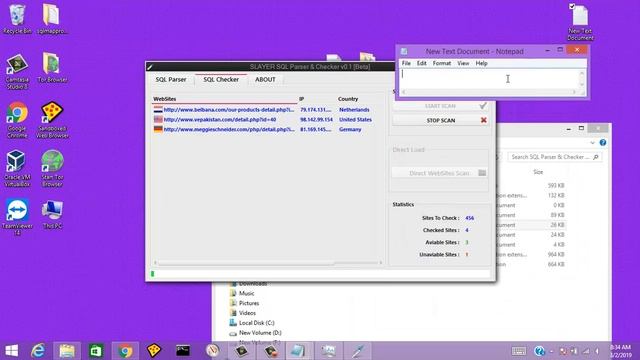Open This PC desktop icon

click(x=52, y=214)
